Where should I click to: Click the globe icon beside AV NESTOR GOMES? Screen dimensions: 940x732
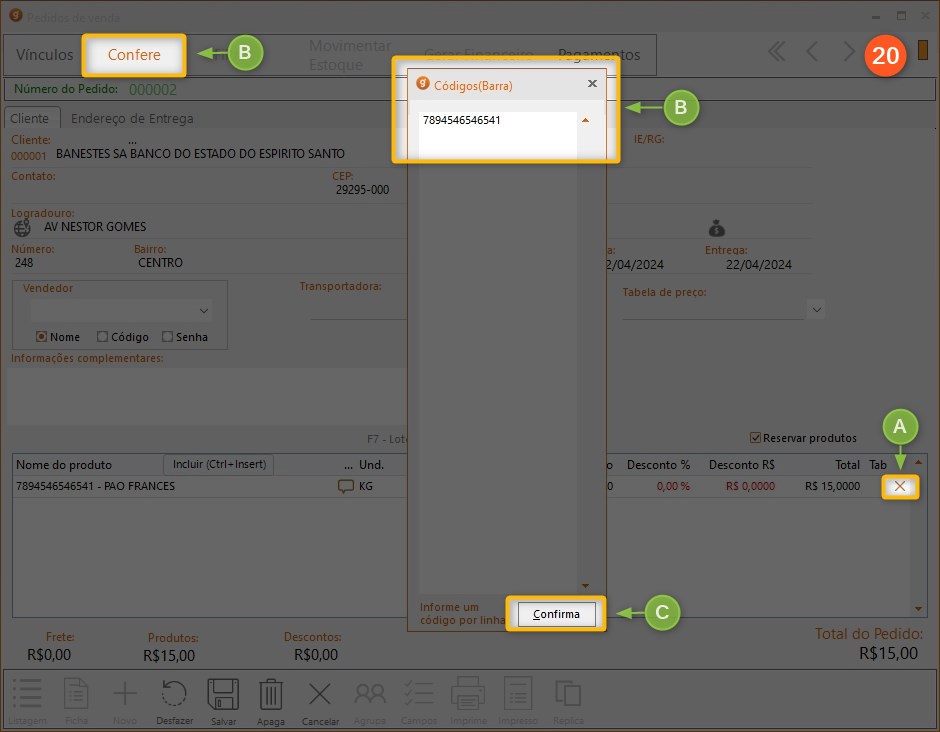[22, 227]
